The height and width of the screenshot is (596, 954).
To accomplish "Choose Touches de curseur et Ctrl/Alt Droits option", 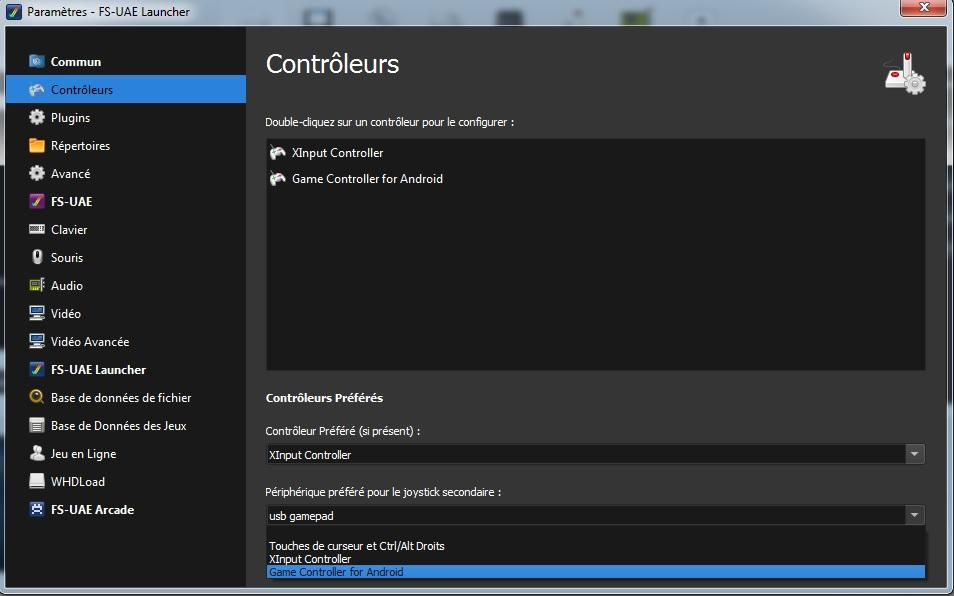I will tap(596, 546).
